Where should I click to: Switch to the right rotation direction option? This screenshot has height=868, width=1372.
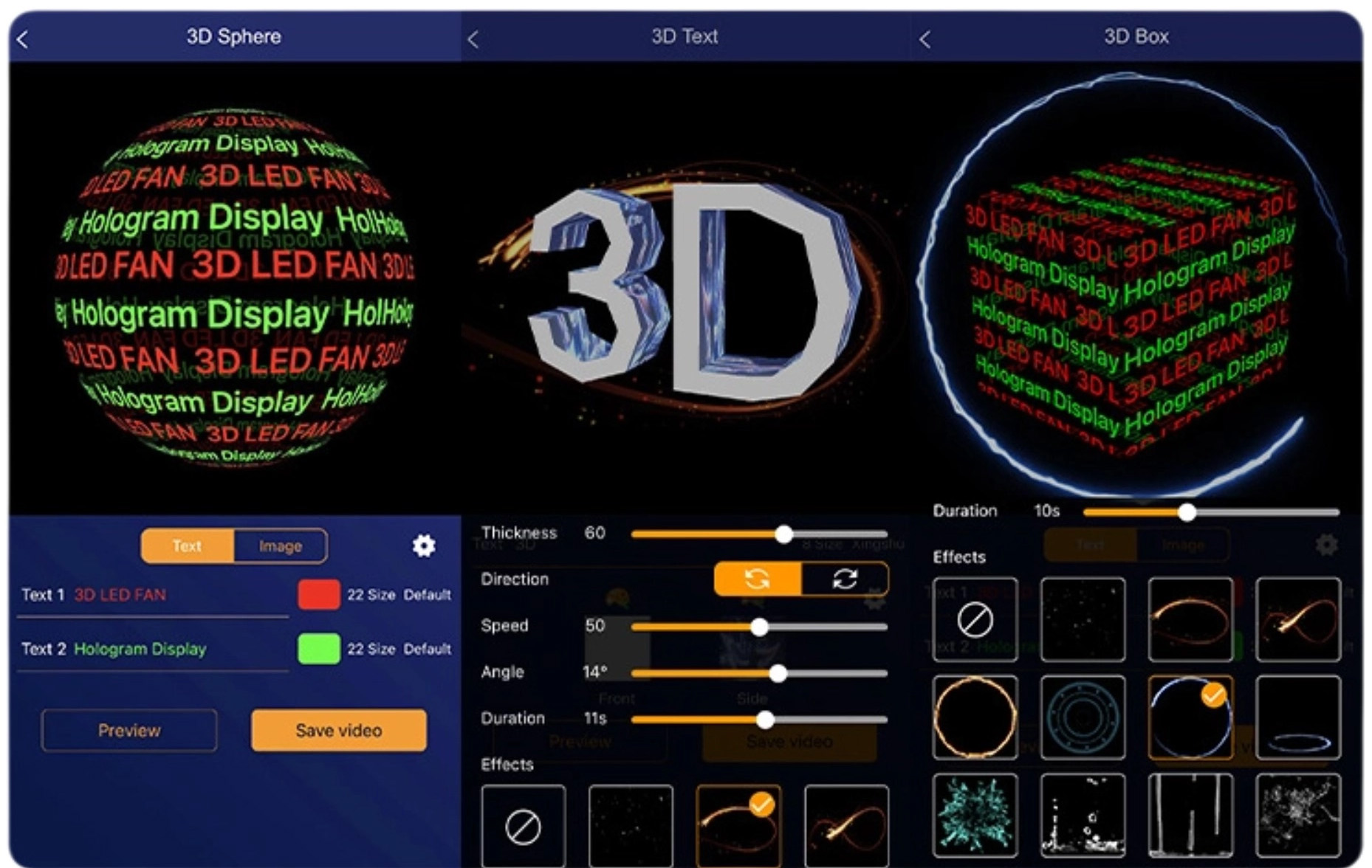click(x=845, y=579)
